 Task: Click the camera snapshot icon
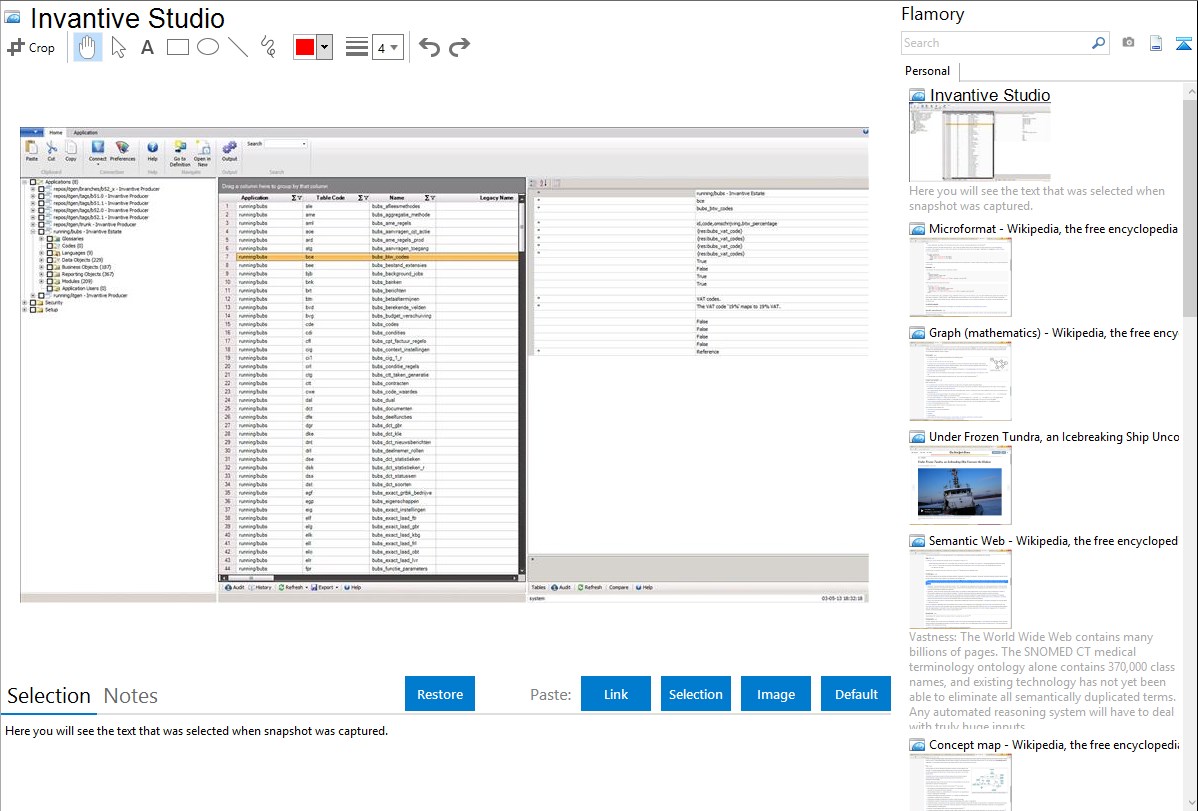(x=1128, y=43)
